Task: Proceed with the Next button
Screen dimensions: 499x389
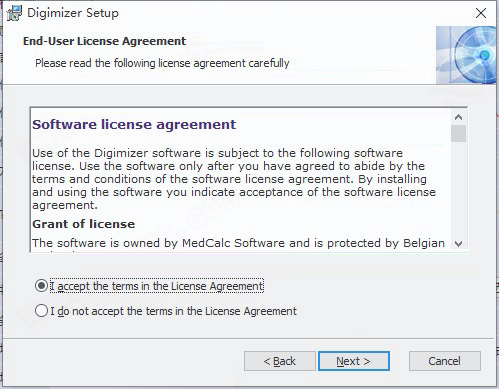Action: pos(354,361)
